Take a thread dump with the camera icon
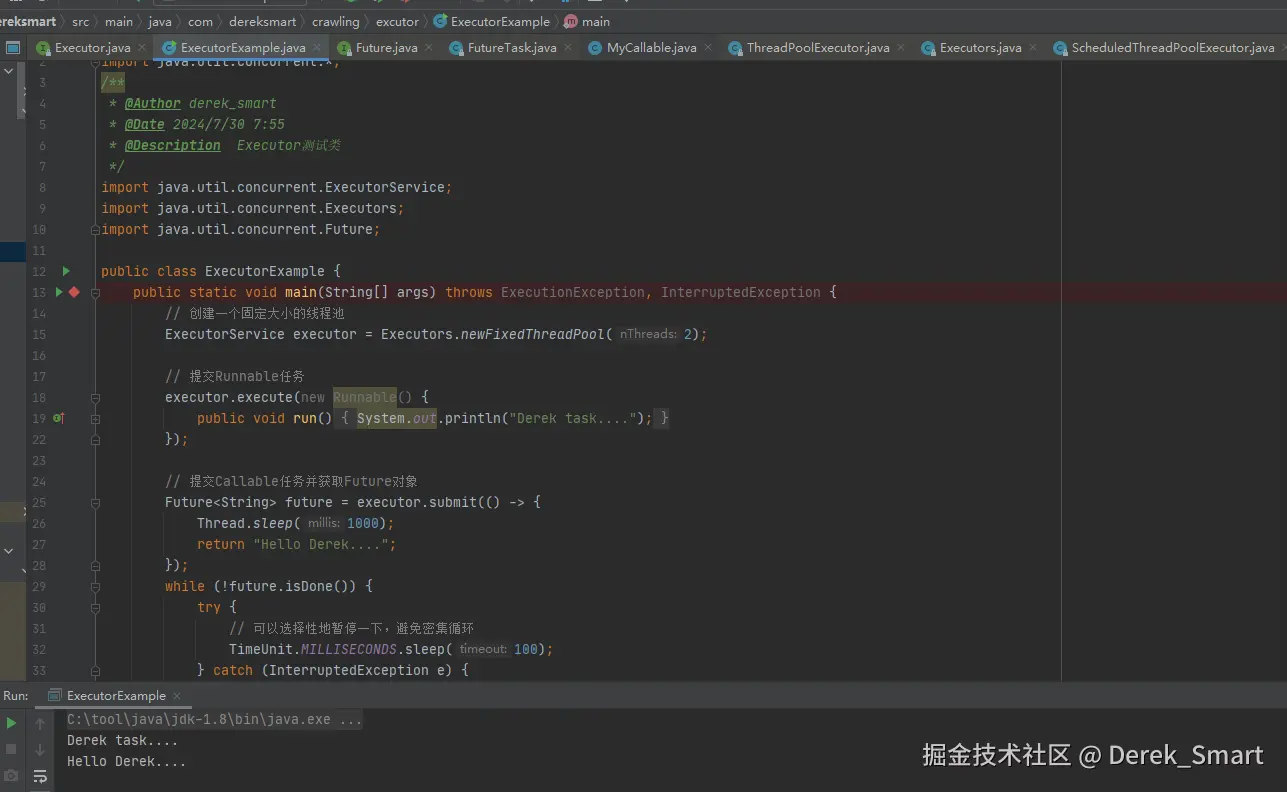Viewport: 1287px width, 792px height. click(11, 775)
